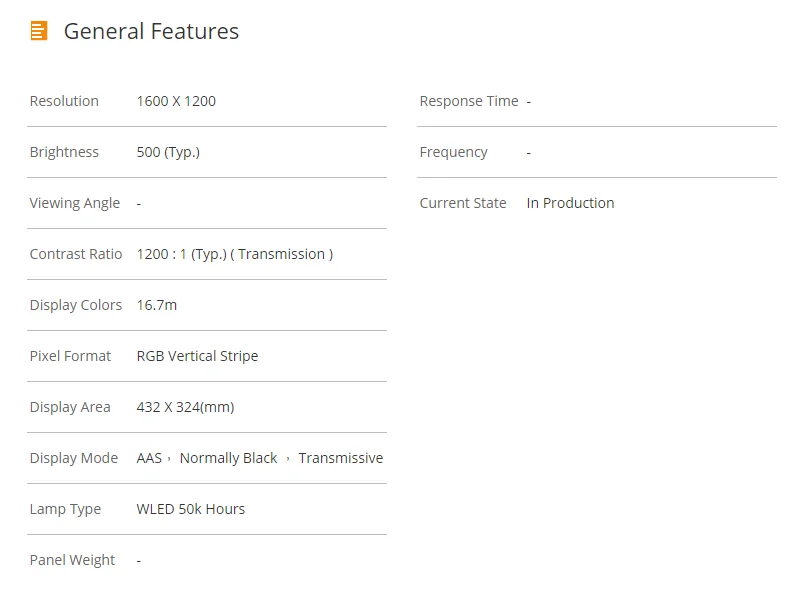Click the Viewing Angle label
Screen dimensions: 800x606
(x=74, y=203)
